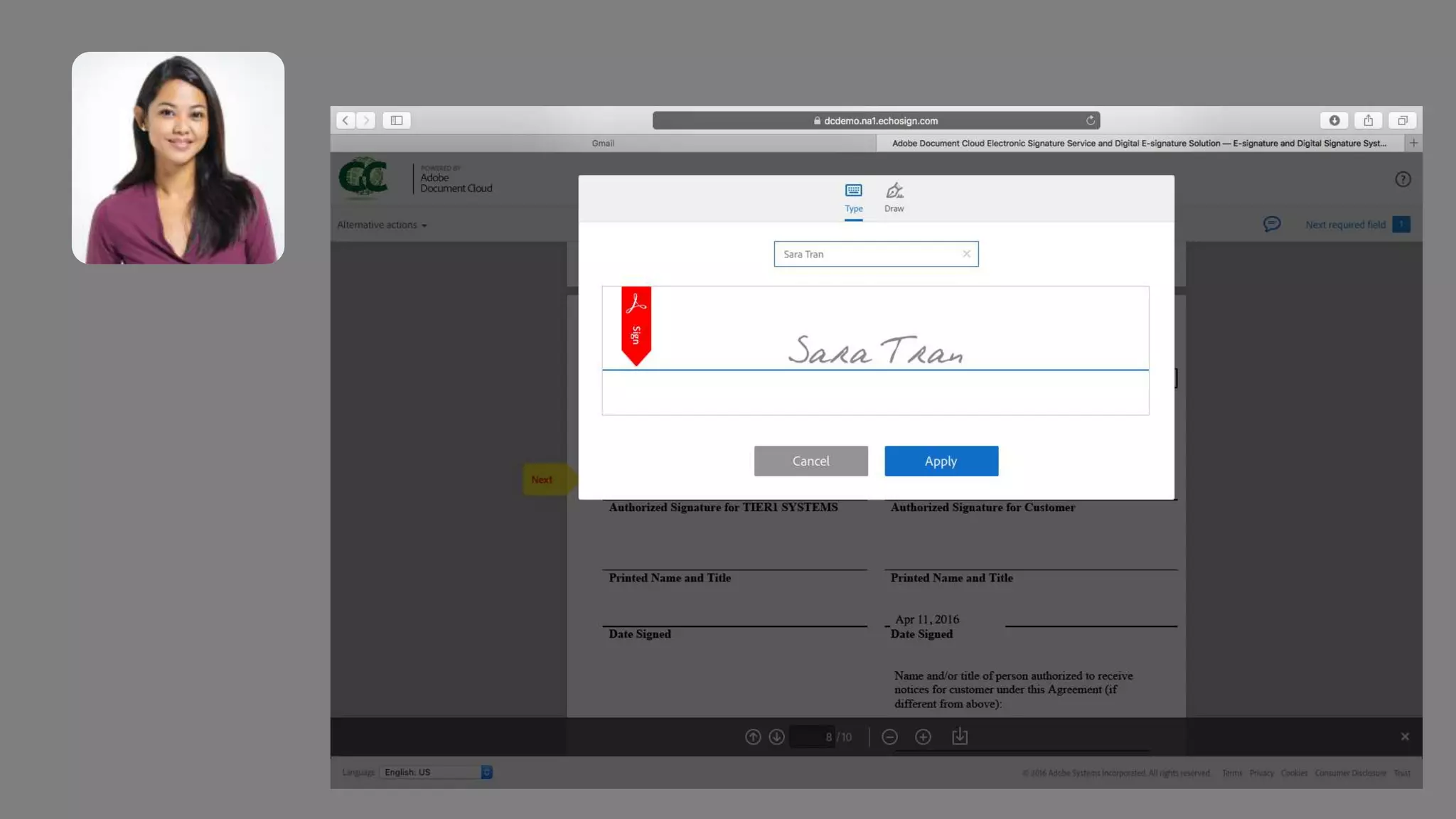Click the Cancel button
Viewport: 1456px width, 819px height.
(x=810, y=461)
